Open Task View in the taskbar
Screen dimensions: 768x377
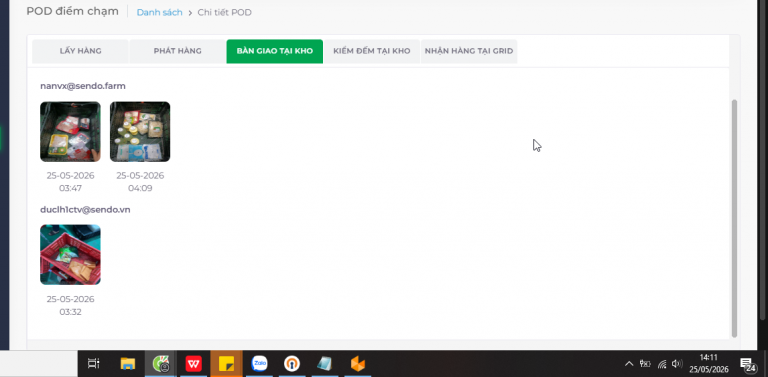click(93, 364)
